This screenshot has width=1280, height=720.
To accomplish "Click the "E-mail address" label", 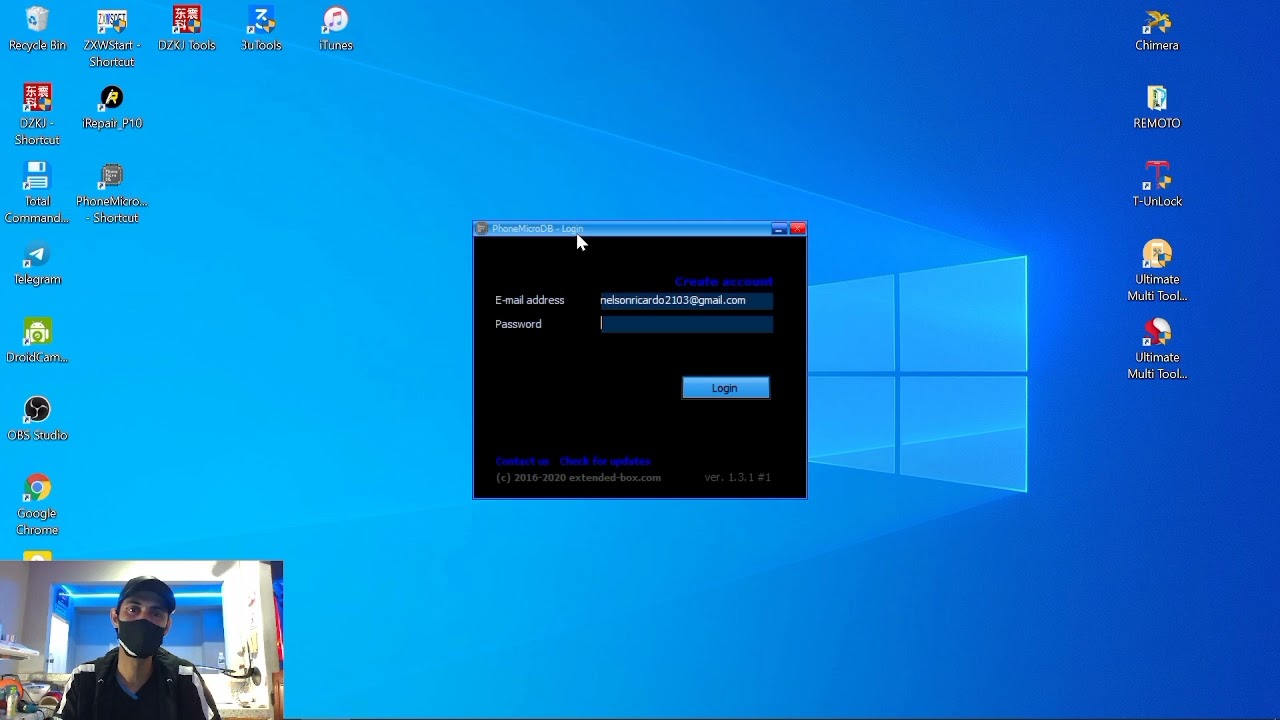I will click(530, 300).
